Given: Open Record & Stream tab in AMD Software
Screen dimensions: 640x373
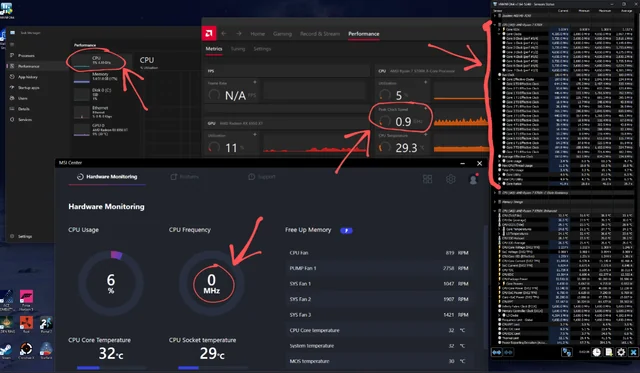Looking at the screenshot, I should click(x=320, y=34).
